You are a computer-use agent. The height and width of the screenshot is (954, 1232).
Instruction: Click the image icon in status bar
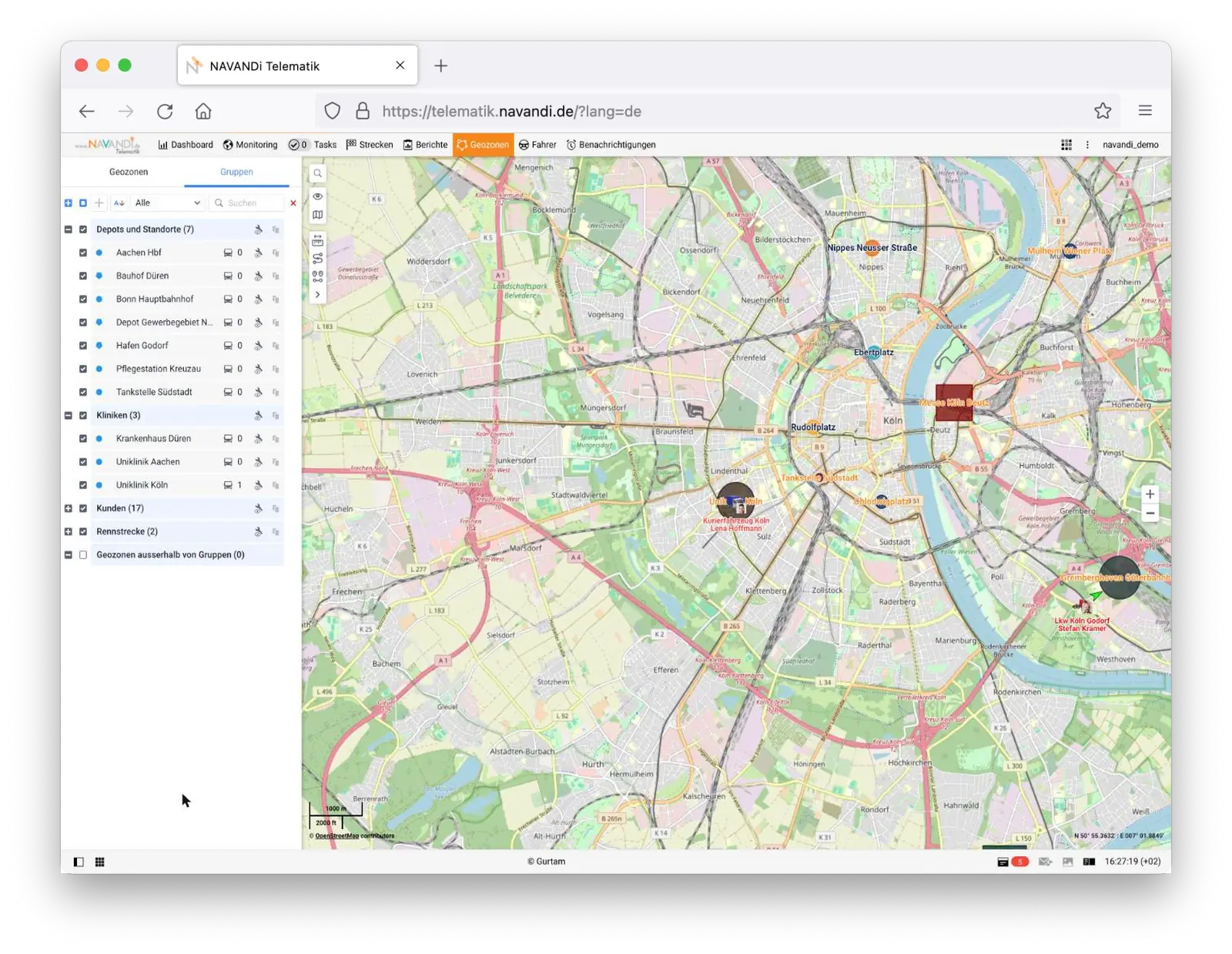pos(1067,862)
